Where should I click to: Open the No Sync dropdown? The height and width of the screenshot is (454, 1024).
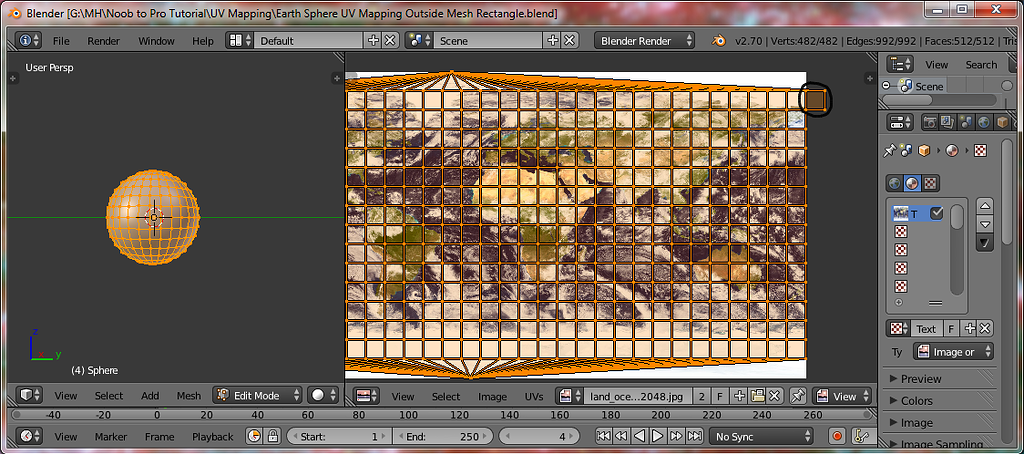coord(761,436)
